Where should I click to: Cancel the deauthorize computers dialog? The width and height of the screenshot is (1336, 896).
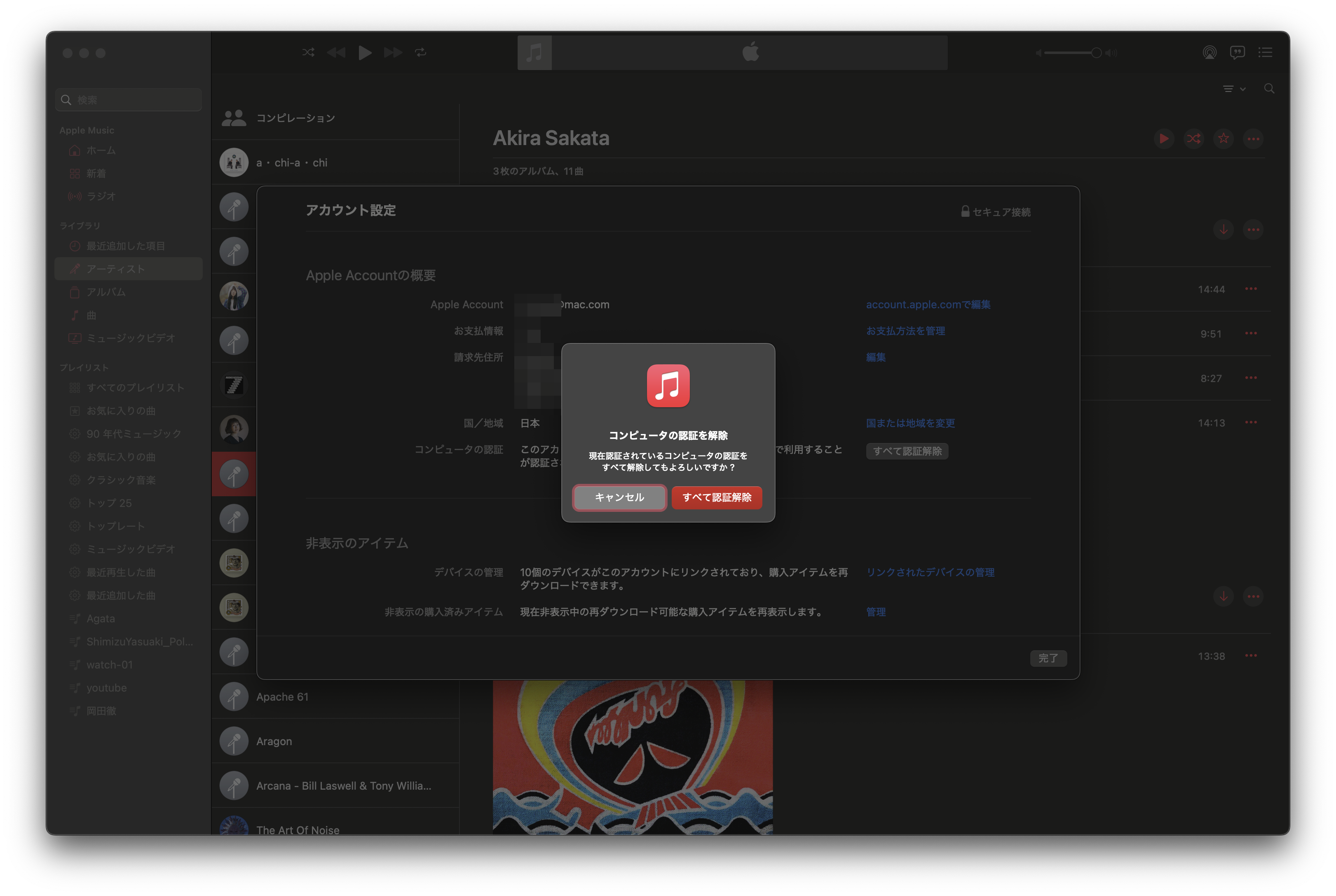(x=619, y=498)
